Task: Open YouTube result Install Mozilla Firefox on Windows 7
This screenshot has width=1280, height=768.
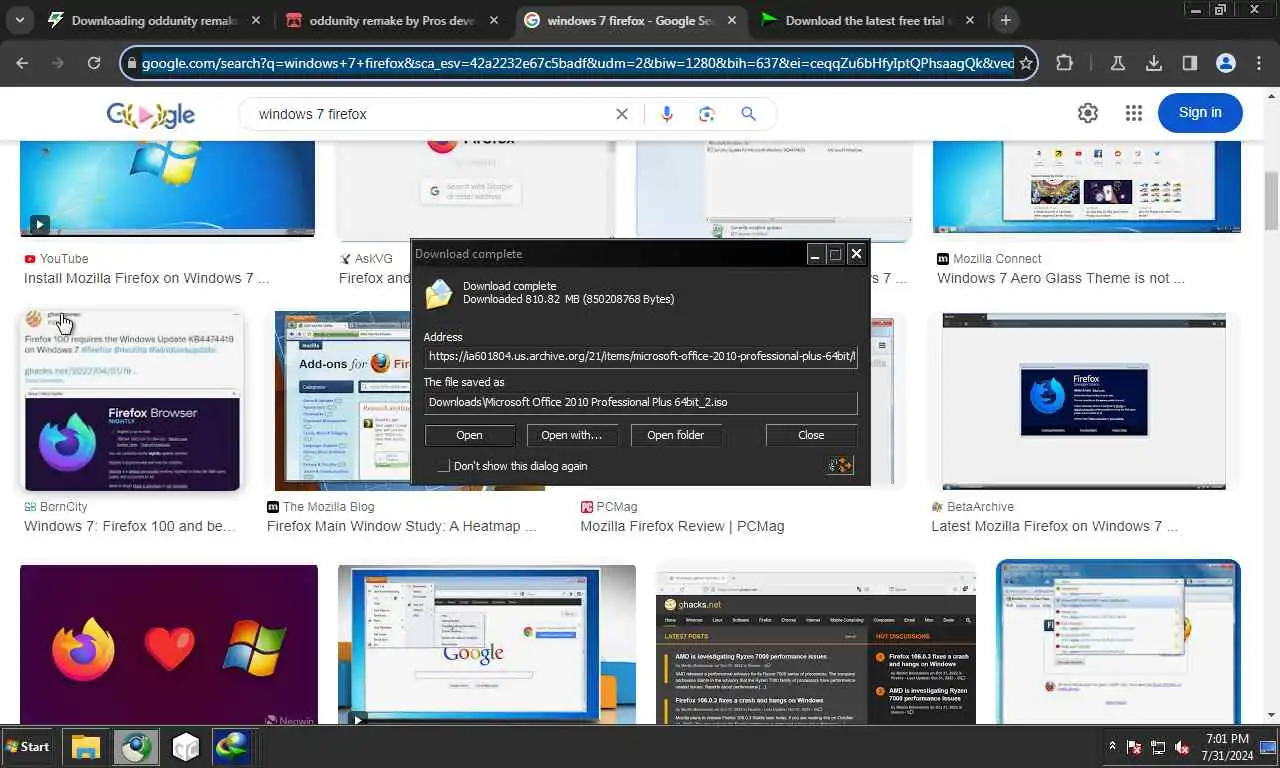Action: pyautogui.click(x=146, y=278)
